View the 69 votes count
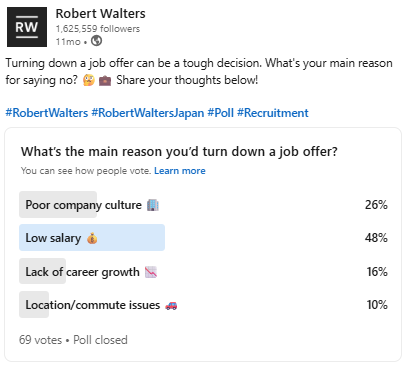Viewport: 406px width, 367px height. coord(41,340)
